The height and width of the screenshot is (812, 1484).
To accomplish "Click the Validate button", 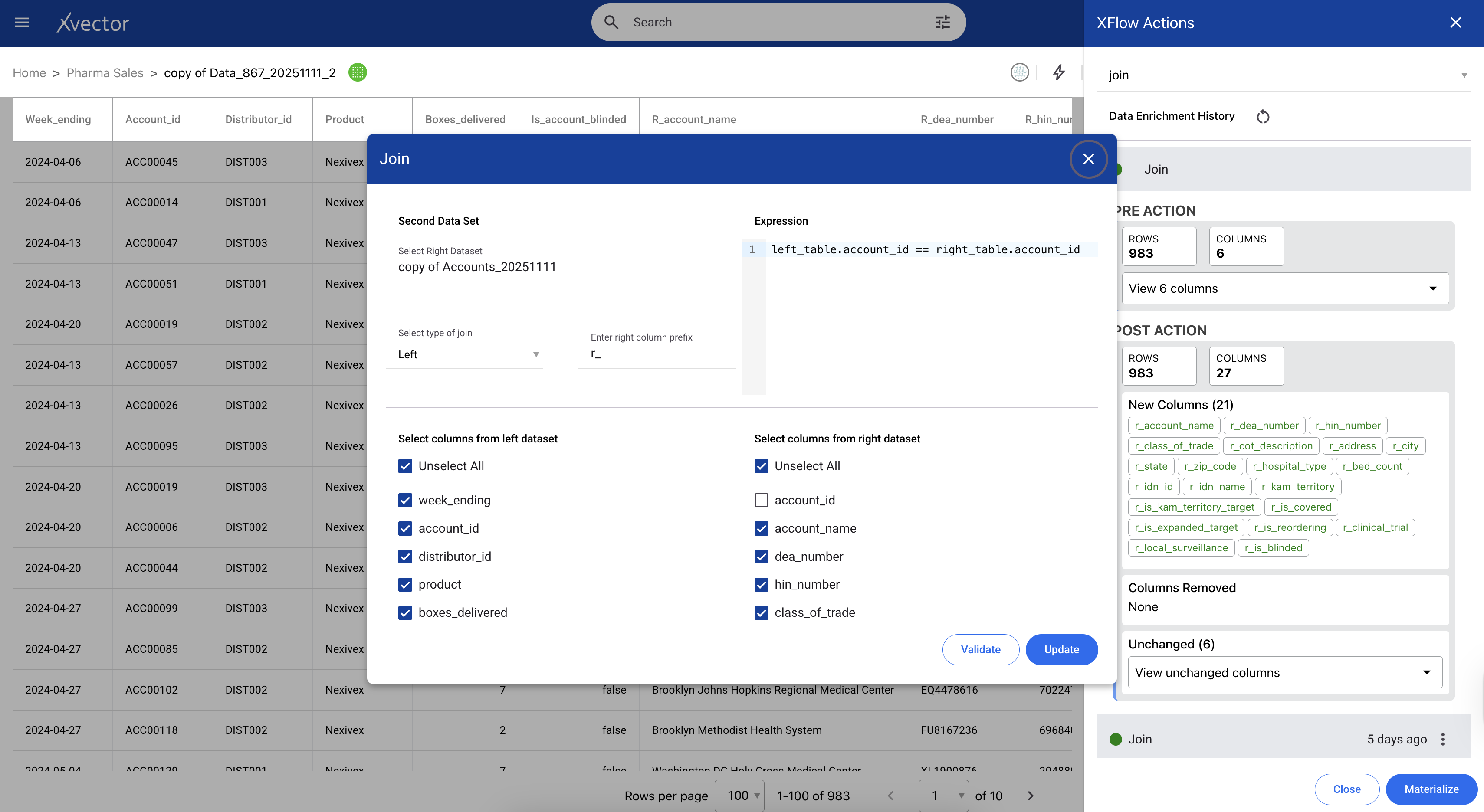I will click(980, 649).
